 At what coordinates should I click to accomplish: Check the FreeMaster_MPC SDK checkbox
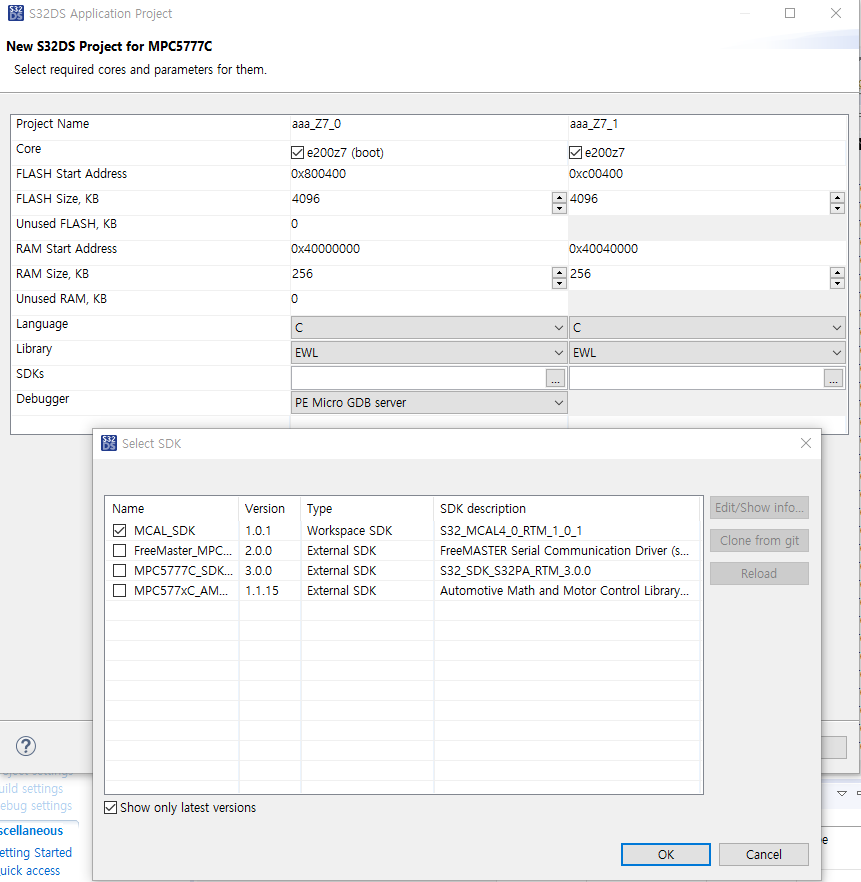(119, 550)
